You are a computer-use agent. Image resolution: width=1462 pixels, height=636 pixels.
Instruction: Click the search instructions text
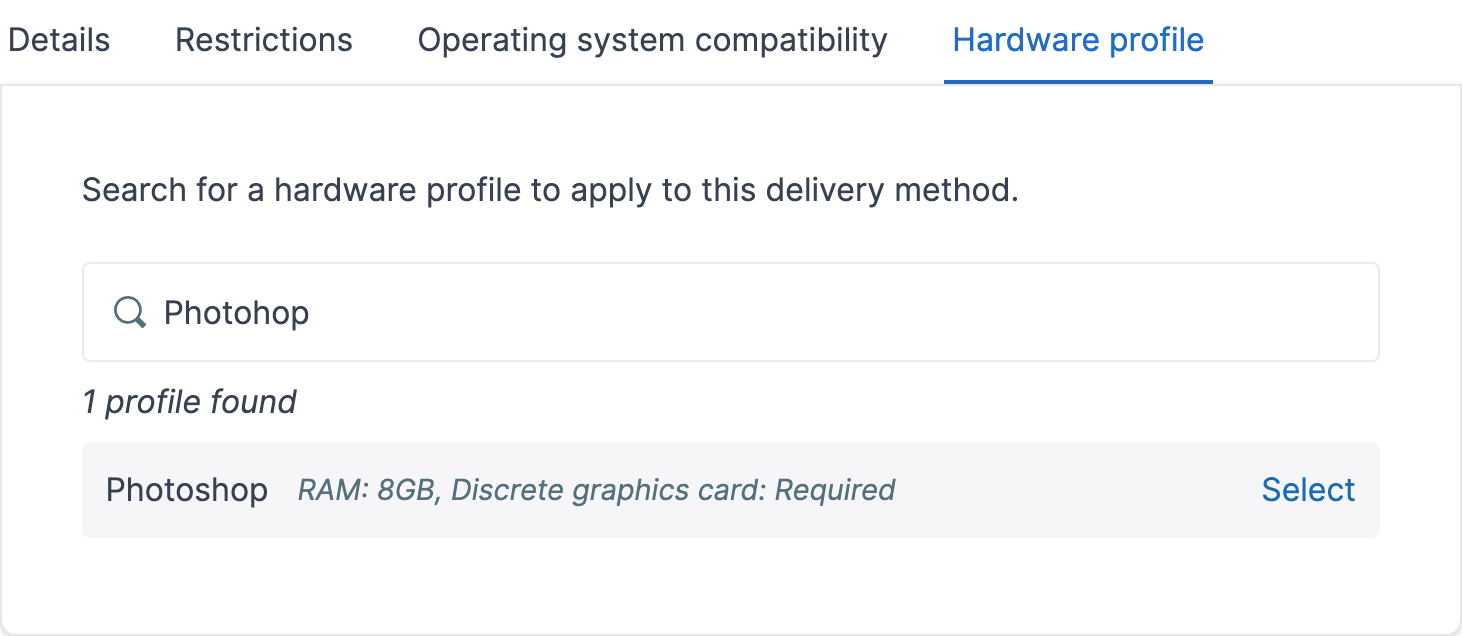click(550, 190)
